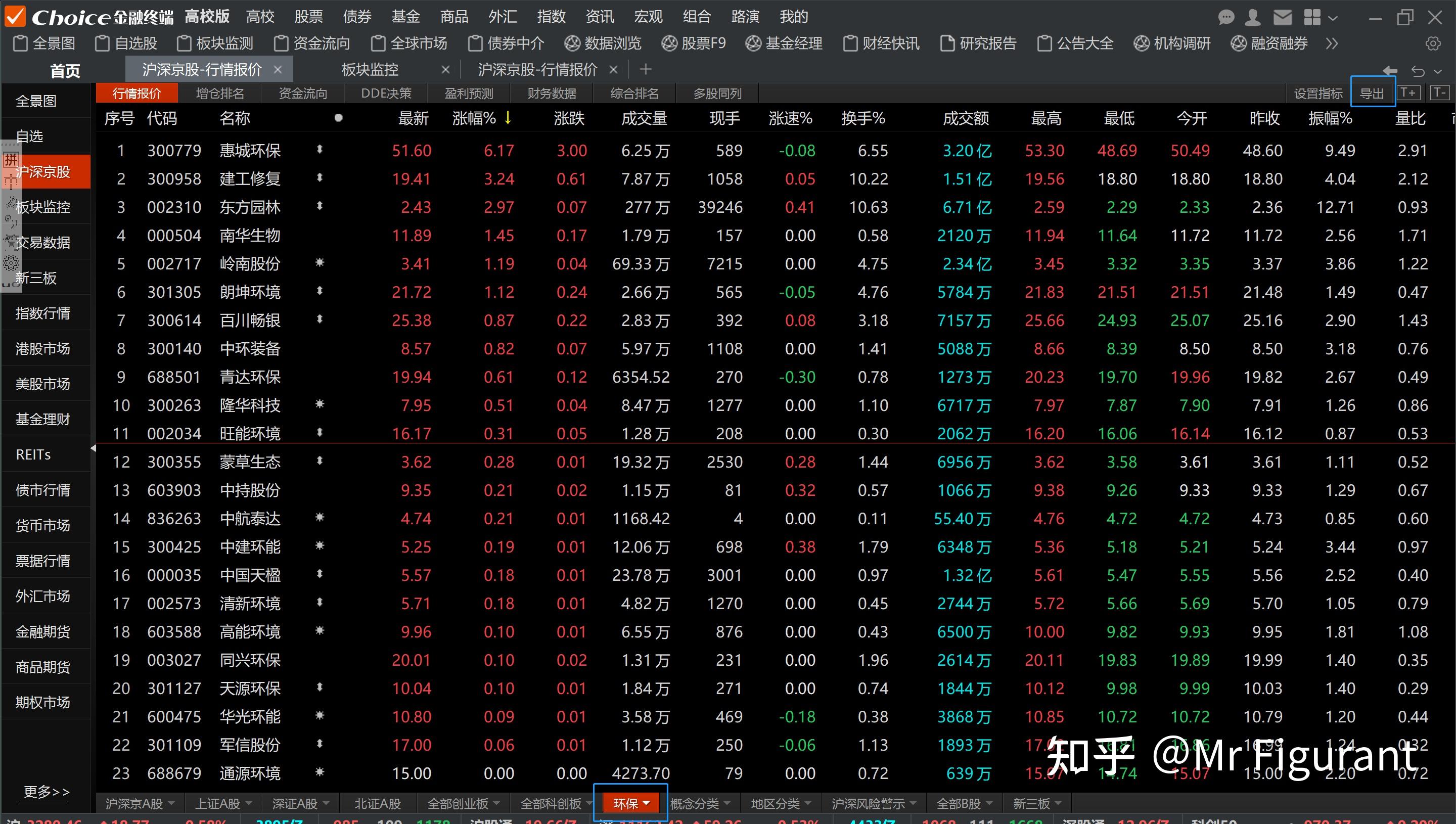Click the T- font decrease button
The width and height of the screenshot is (1456, 824).
[1439, 93]
